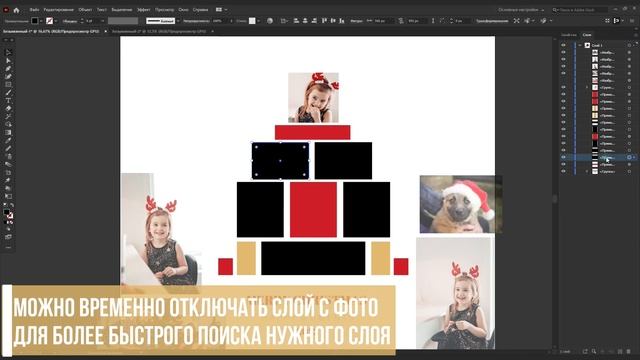This screenshot has width=640, height=360.
Task: Click vertical align top icon
Action: pyautogui.click(x=324, y=21)
